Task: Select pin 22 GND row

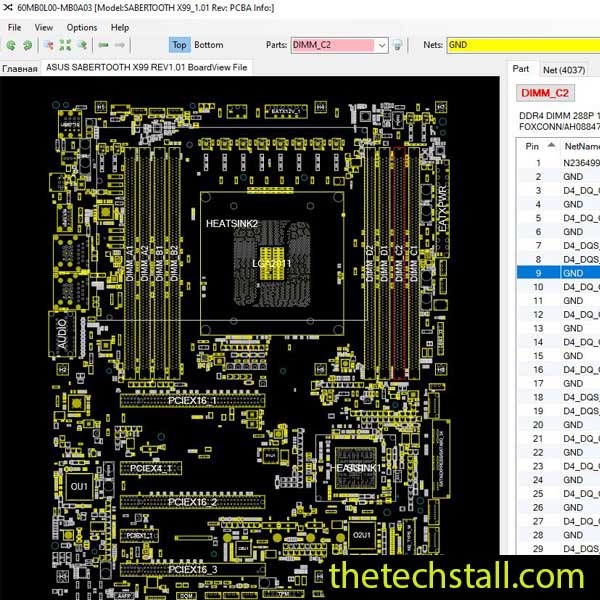Action: 559,452
